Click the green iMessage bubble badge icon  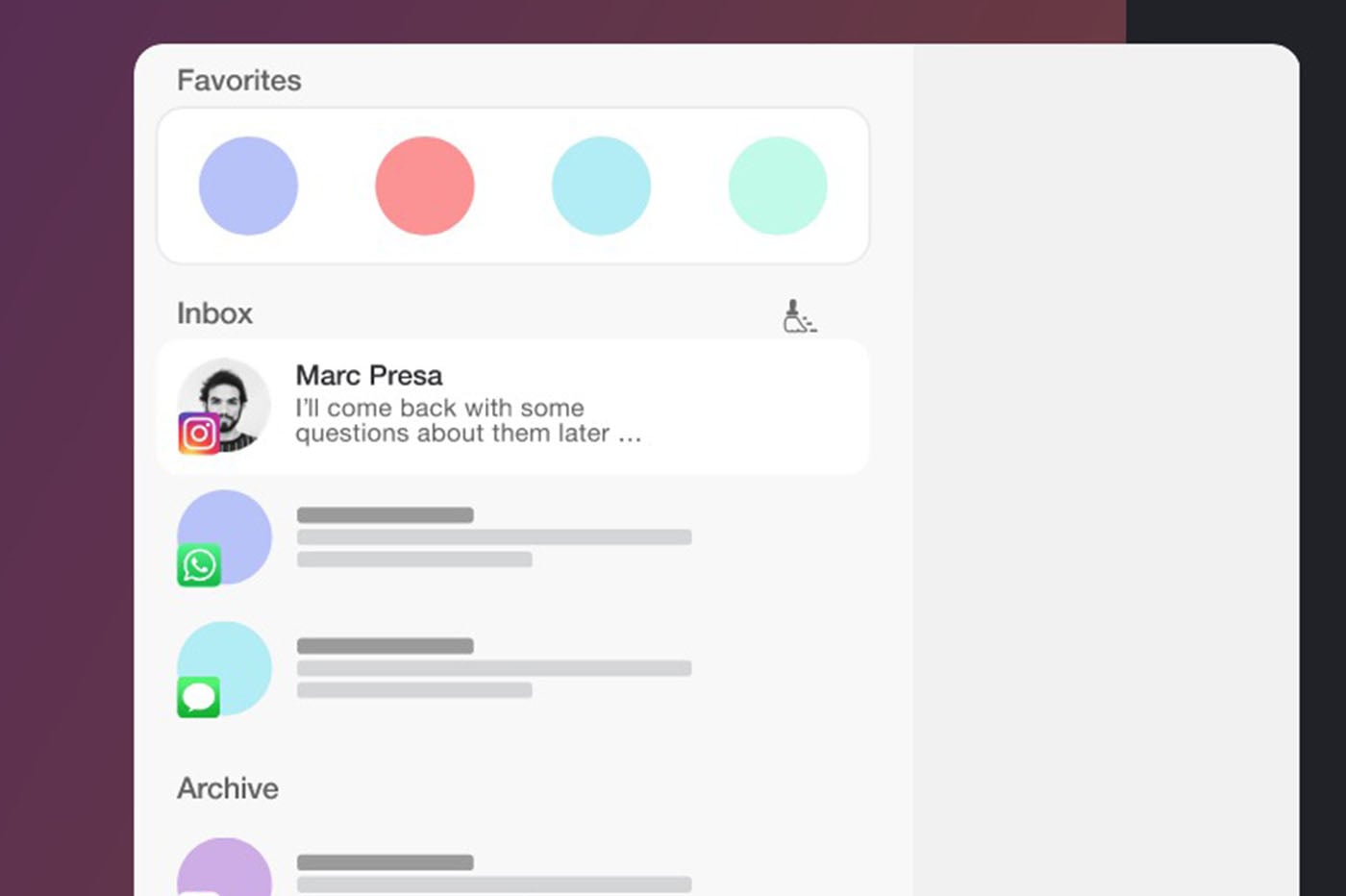point(199,697)
